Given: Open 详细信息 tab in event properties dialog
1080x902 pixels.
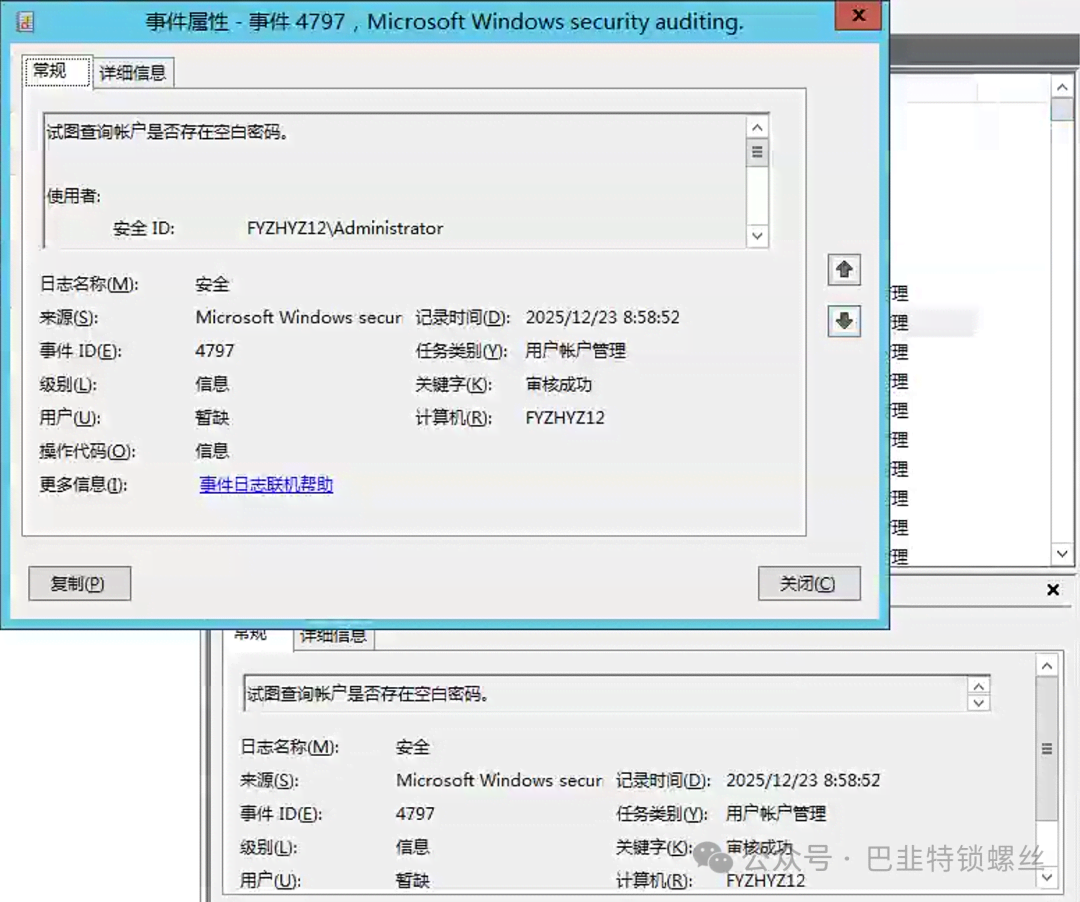Looking at the screenshot, I should point(132,72).
